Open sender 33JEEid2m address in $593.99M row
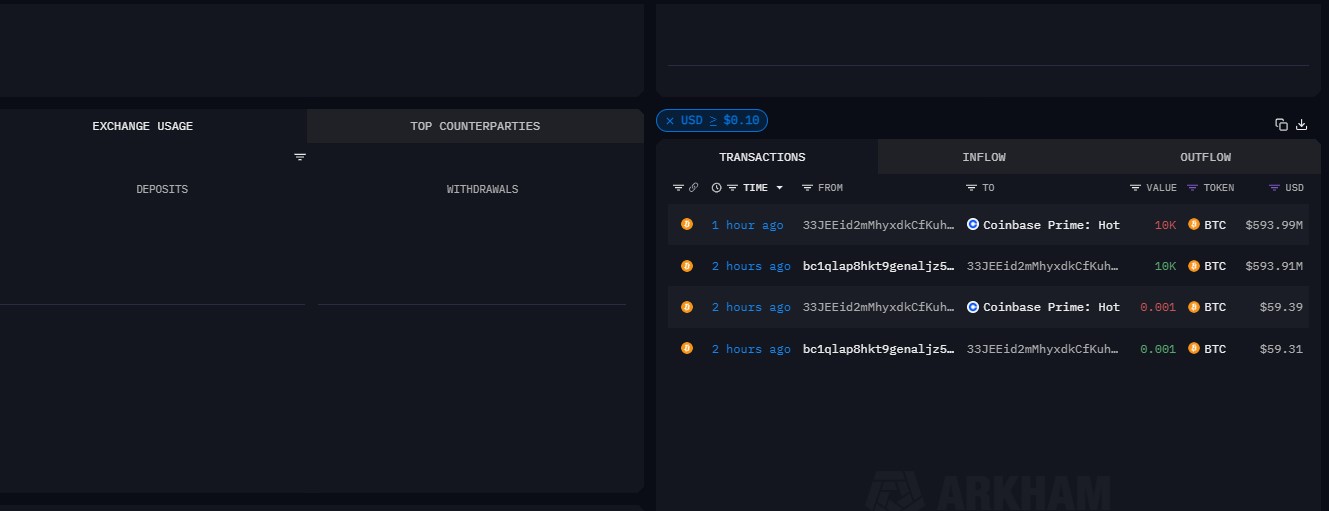This screenshot has height=511, width=1329. tap(878, 225)
